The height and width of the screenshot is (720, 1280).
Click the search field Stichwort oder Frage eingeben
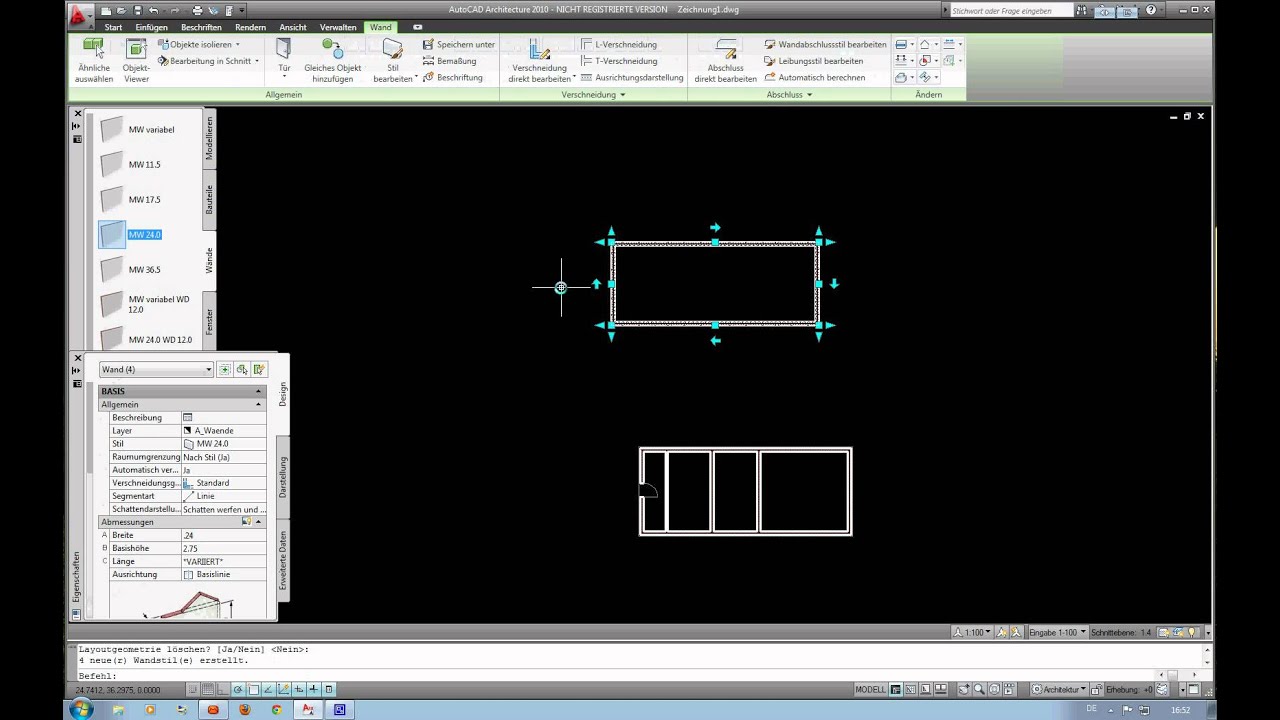[x=1010, y=10]
